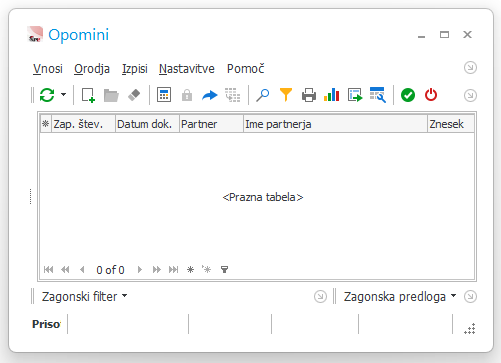Image resolution: width=501 pixels, height=363 pixels.
Task: Click customize arrow after Zagonski filter bar
Action: pyautogui.click(x=320, y=296)
